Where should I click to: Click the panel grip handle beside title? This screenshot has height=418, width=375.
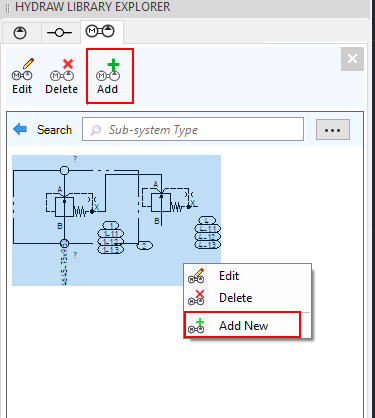[x=8, y=8]
